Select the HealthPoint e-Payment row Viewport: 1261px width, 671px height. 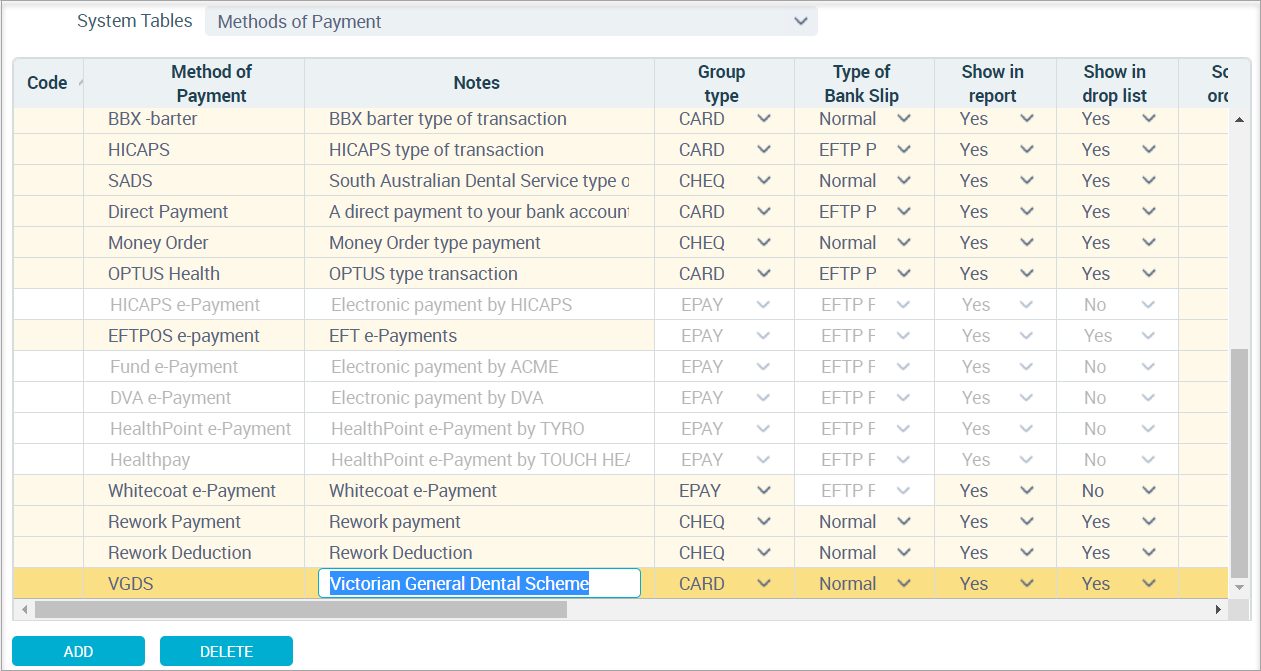(620, 428)
